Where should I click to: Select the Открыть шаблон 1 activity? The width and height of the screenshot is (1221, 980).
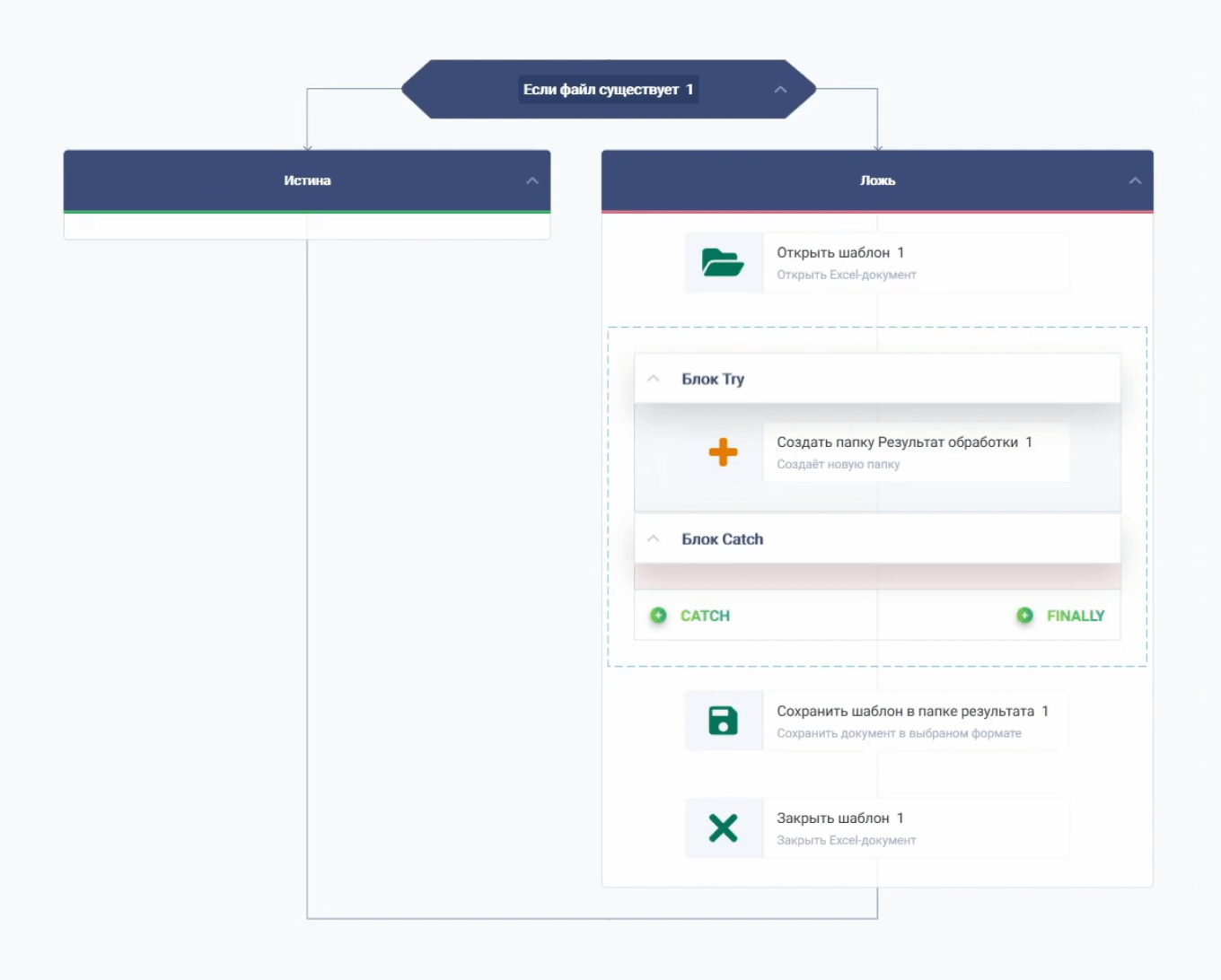(877, 263)
